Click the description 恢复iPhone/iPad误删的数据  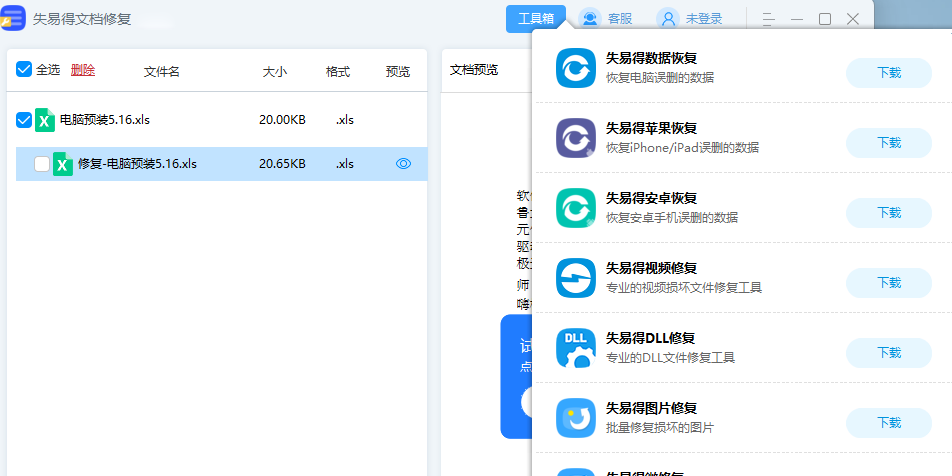682,148
